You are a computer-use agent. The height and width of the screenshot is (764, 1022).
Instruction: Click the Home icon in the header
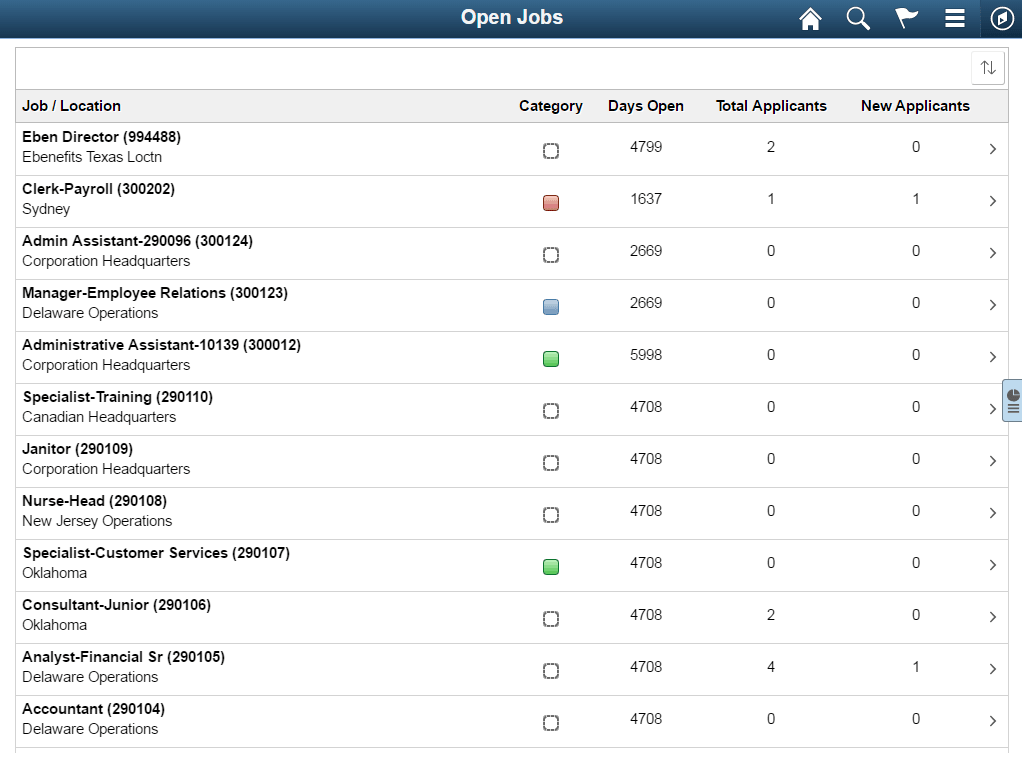[810, 18]
